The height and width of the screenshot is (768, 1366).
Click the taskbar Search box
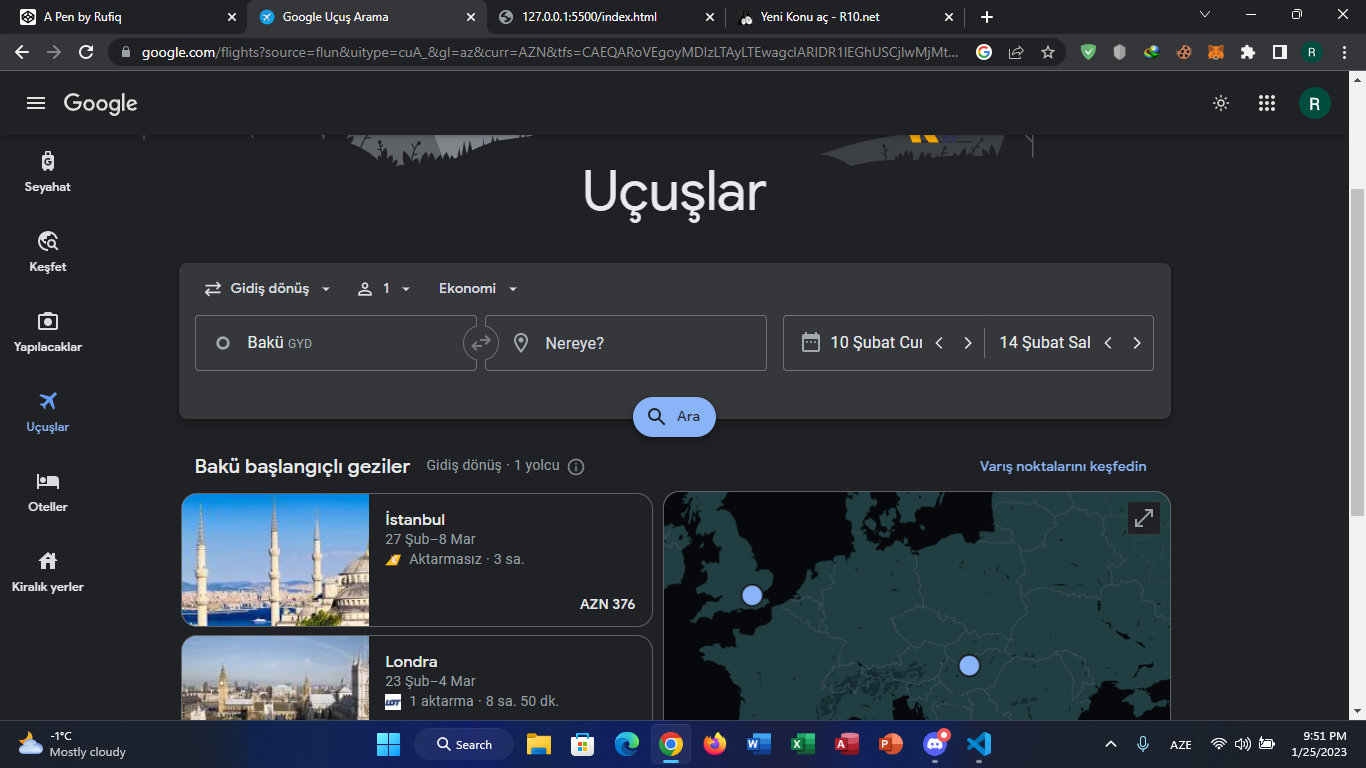[465, 744]
